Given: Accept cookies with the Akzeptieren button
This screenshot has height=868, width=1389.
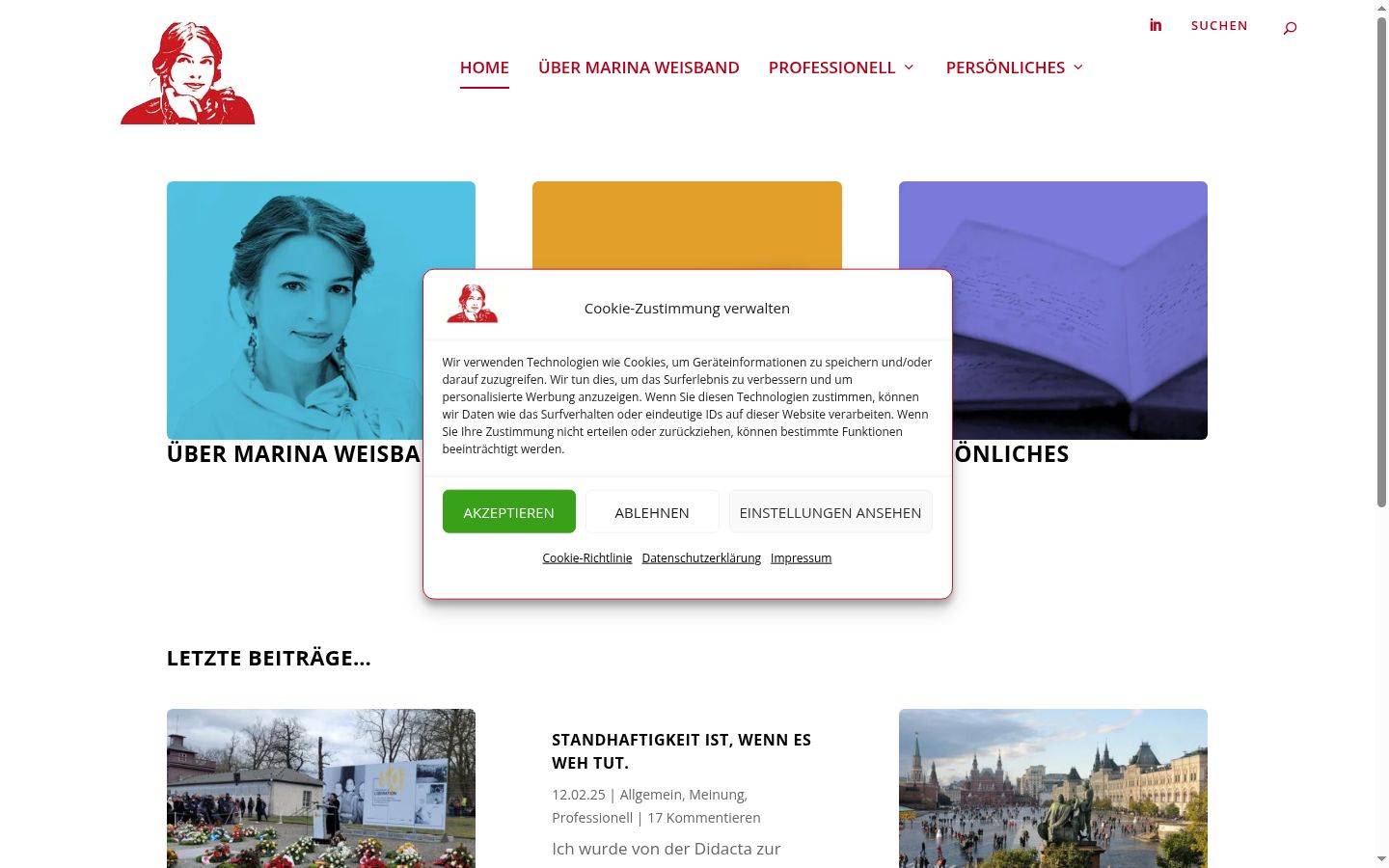Looking at the screenshot, I should pos(509,512).
